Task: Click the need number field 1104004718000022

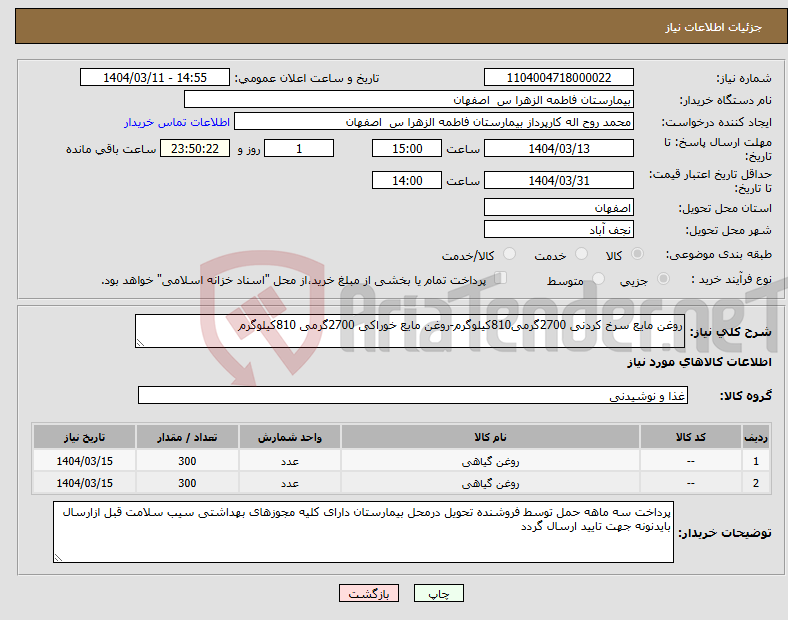Action: 558,78
